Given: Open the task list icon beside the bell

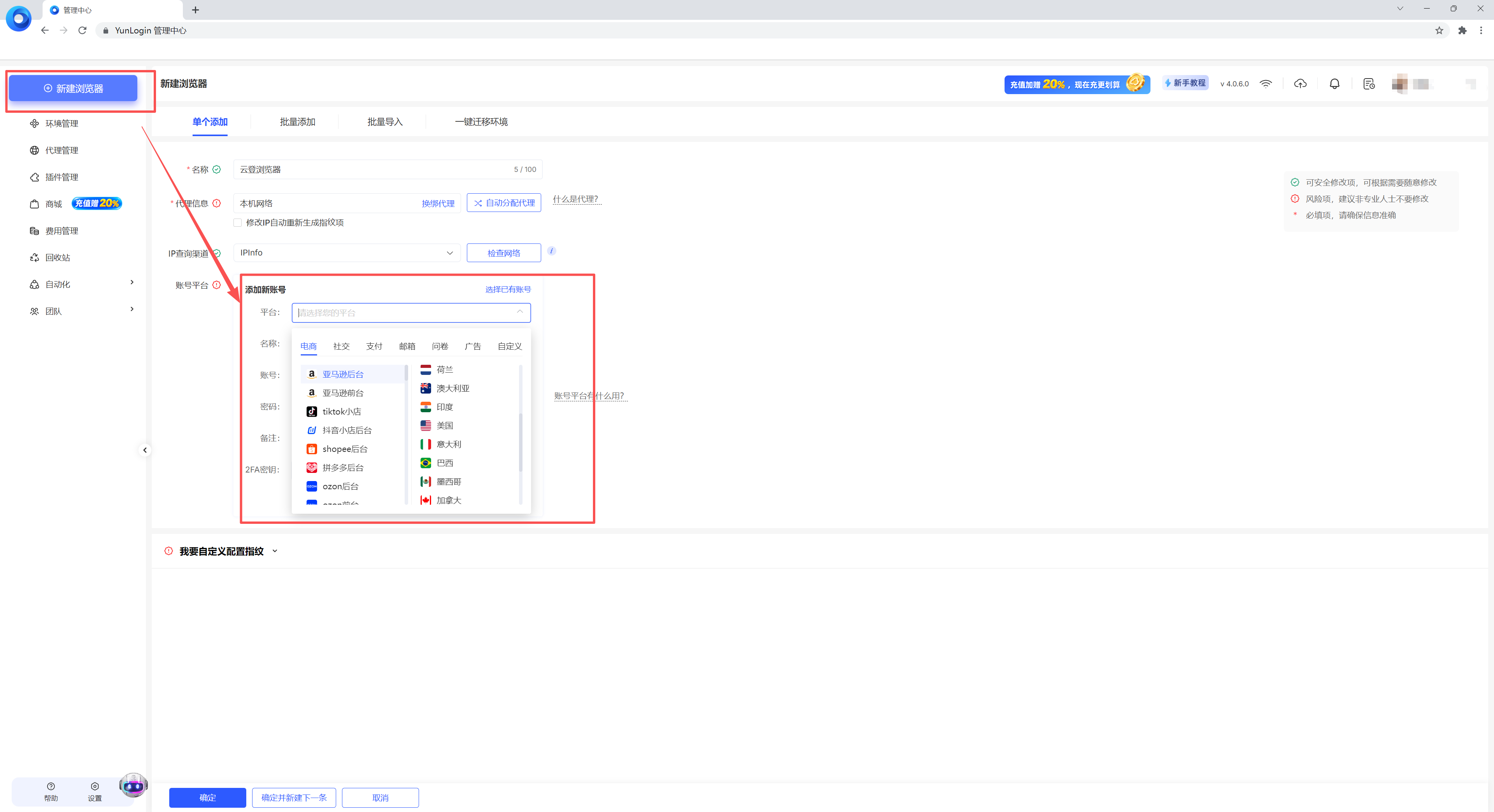Looking at the screenshot, I should tap(1369, 84).
